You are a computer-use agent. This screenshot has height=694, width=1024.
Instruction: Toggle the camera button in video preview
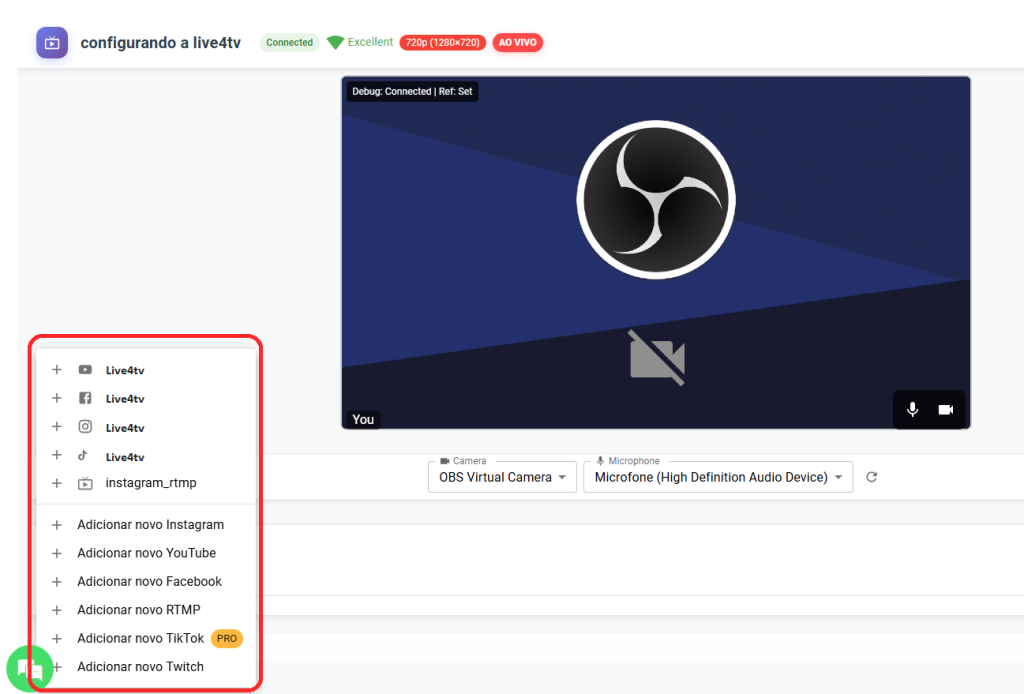(946, 409)
